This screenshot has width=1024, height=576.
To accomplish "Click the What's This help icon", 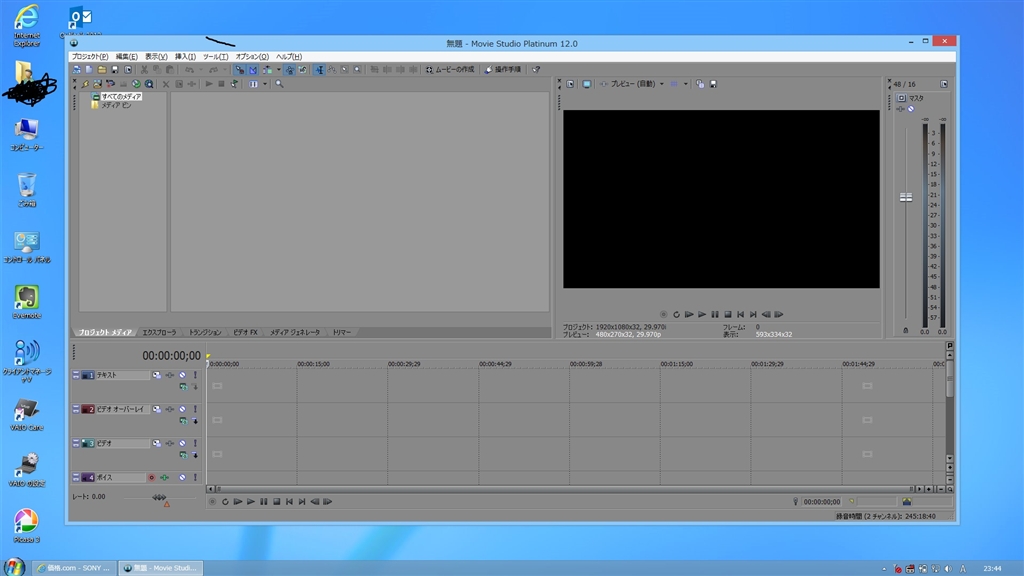I will 536,69.
